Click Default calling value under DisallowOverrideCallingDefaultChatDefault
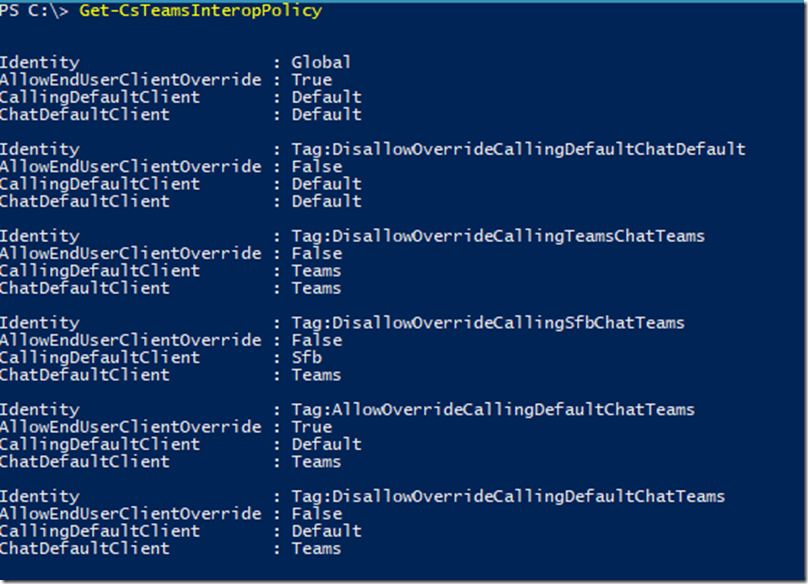The image size is (808, 584). pos(327,184)
